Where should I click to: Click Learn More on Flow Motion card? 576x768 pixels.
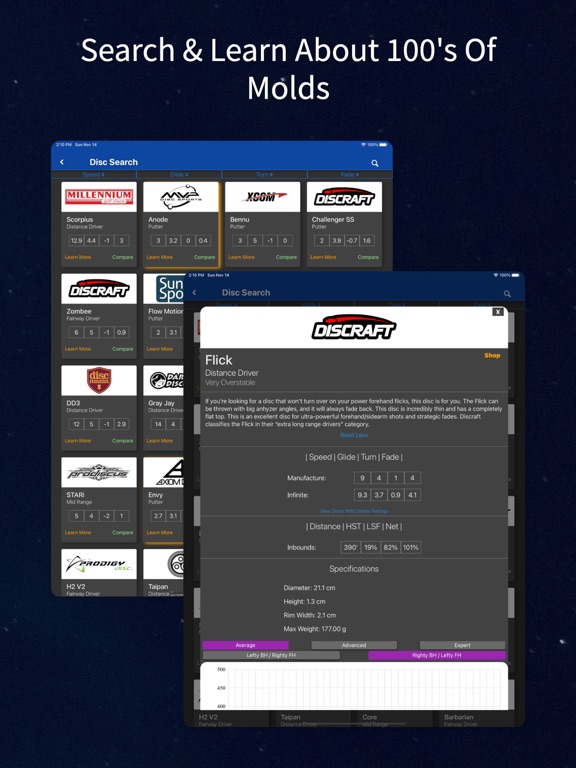(160, 349)
